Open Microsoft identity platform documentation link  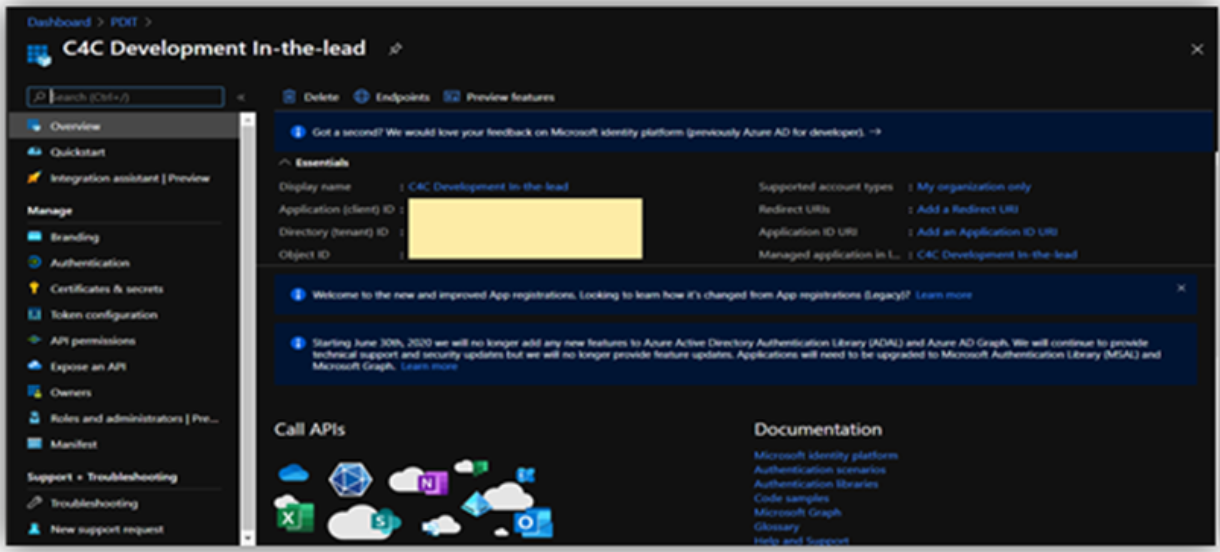coord(826,456)
